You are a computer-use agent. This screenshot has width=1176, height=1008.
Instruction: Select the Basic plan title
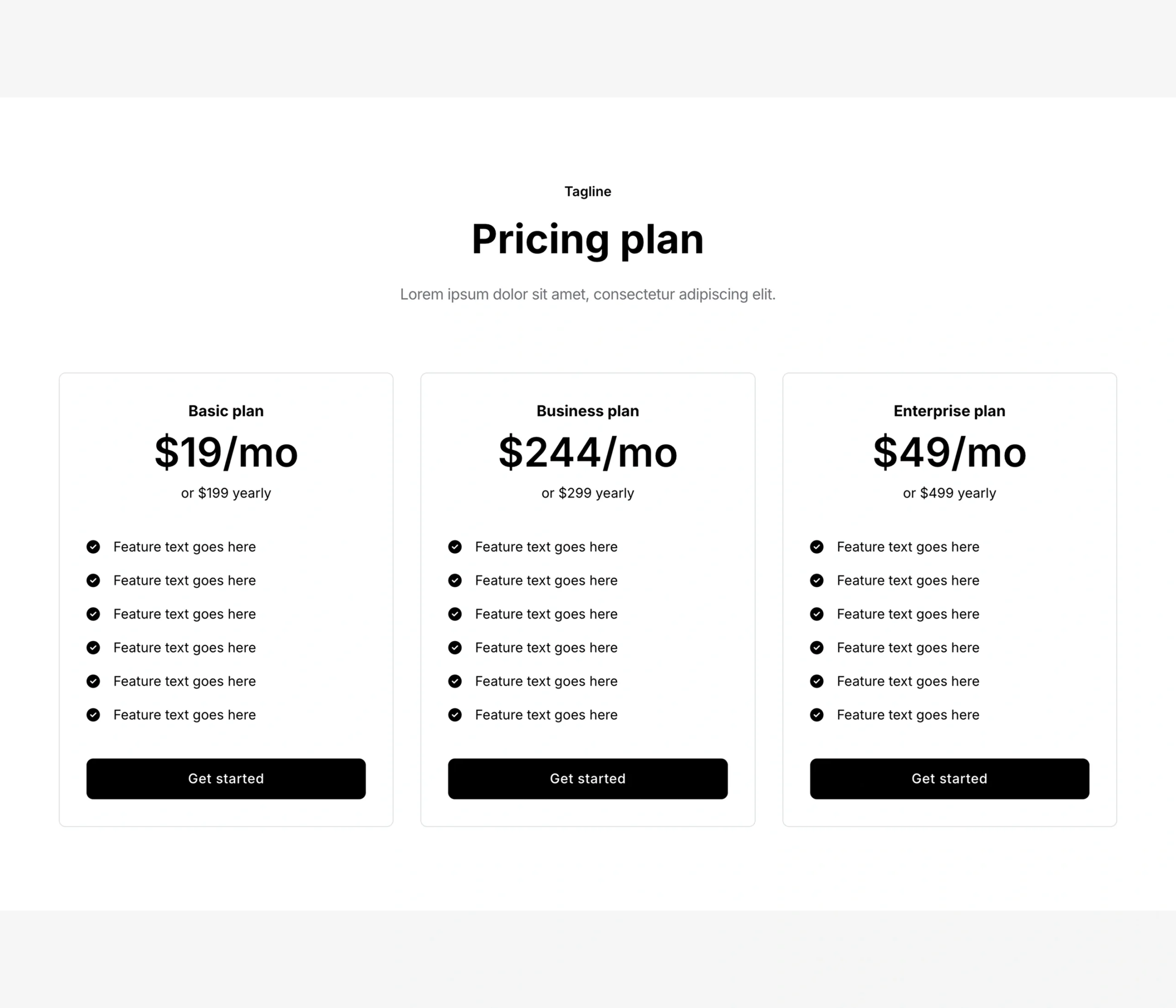tap(226, 411)
